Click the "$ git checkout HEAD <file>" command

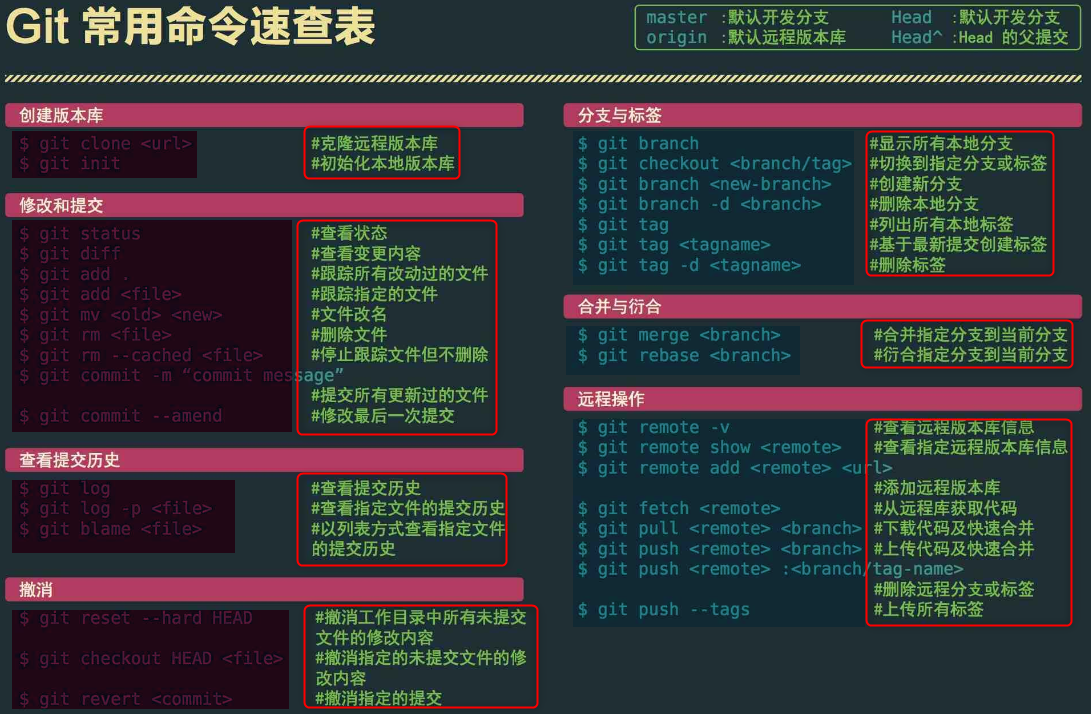(151, 658)
